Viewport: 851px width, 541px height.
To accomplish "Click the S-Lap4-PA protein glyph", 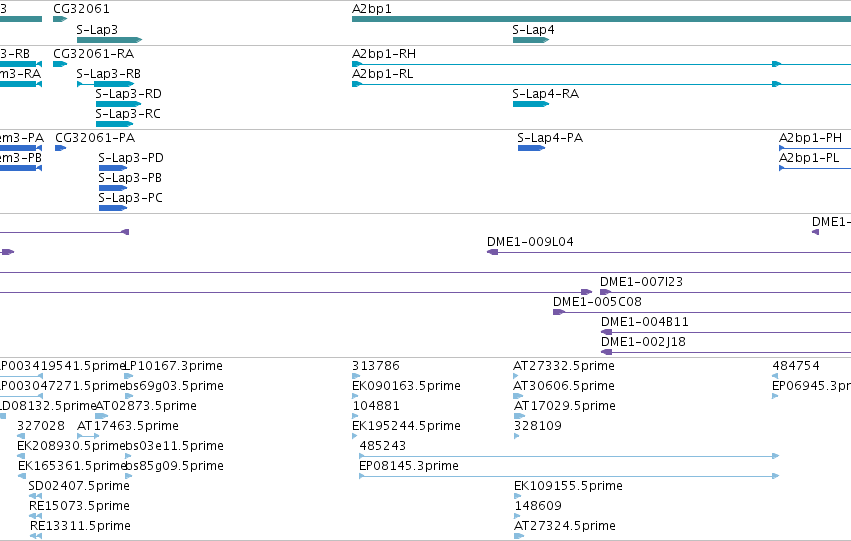I will tap(531, 148).
